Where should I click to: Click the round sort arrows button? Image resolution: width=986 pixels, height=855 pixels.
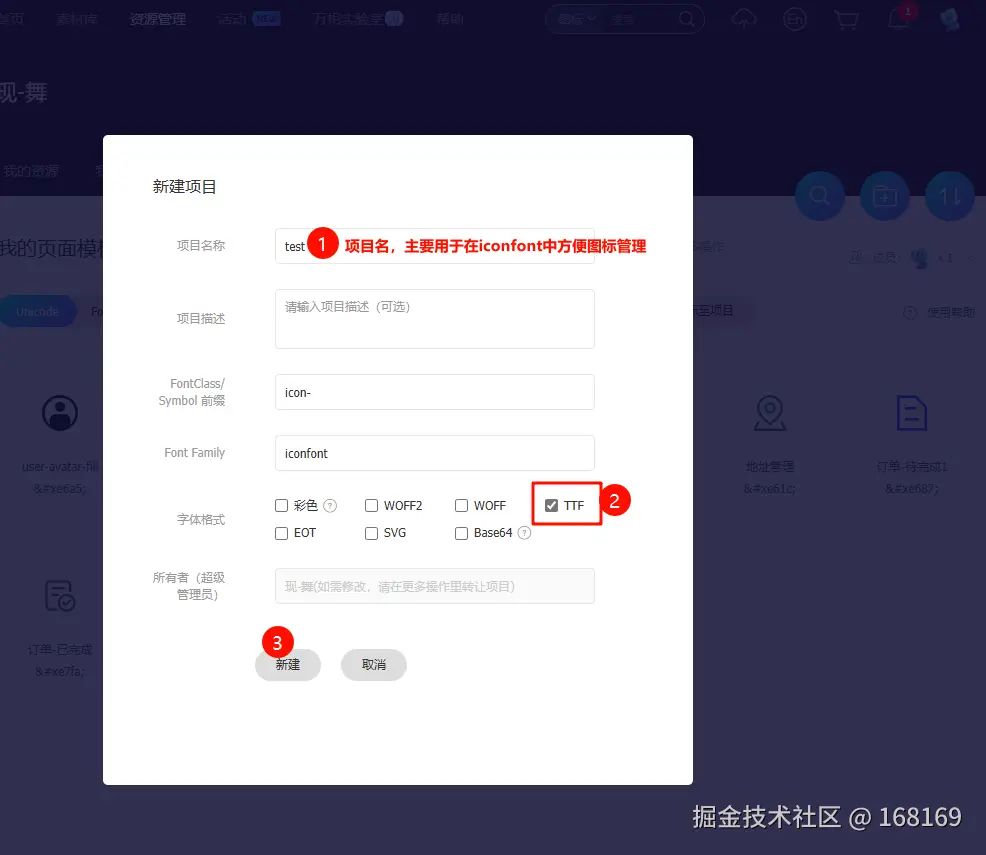tap(950, 196)
